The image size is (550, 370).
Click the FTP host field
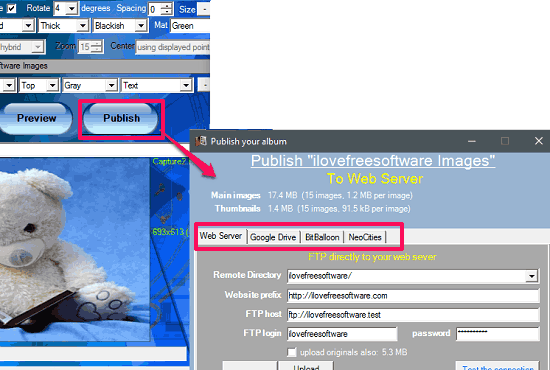413,315
